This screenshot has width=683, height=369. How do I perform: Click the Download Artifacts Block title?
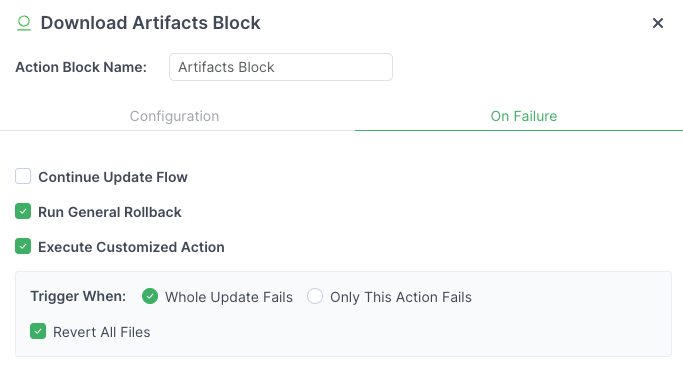pyautogui.click(x=150, y=23)
